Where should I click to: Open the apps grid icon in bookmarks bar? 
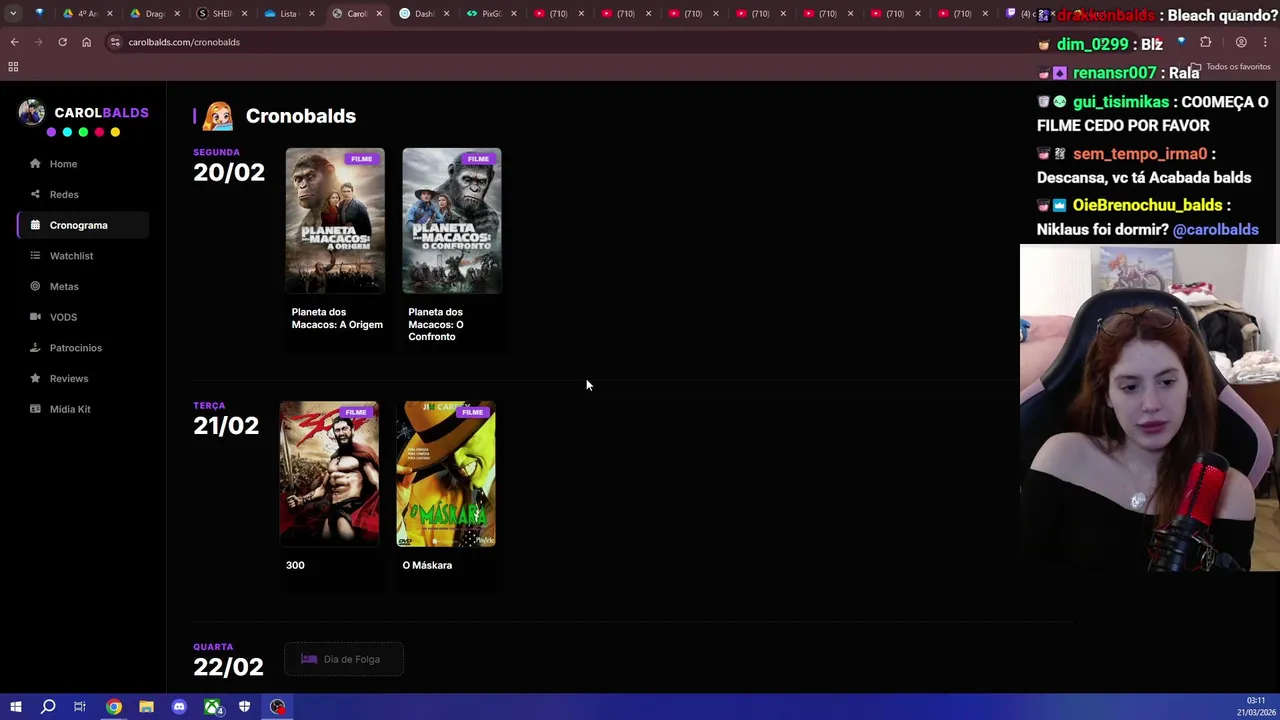(x=13, y=67)
